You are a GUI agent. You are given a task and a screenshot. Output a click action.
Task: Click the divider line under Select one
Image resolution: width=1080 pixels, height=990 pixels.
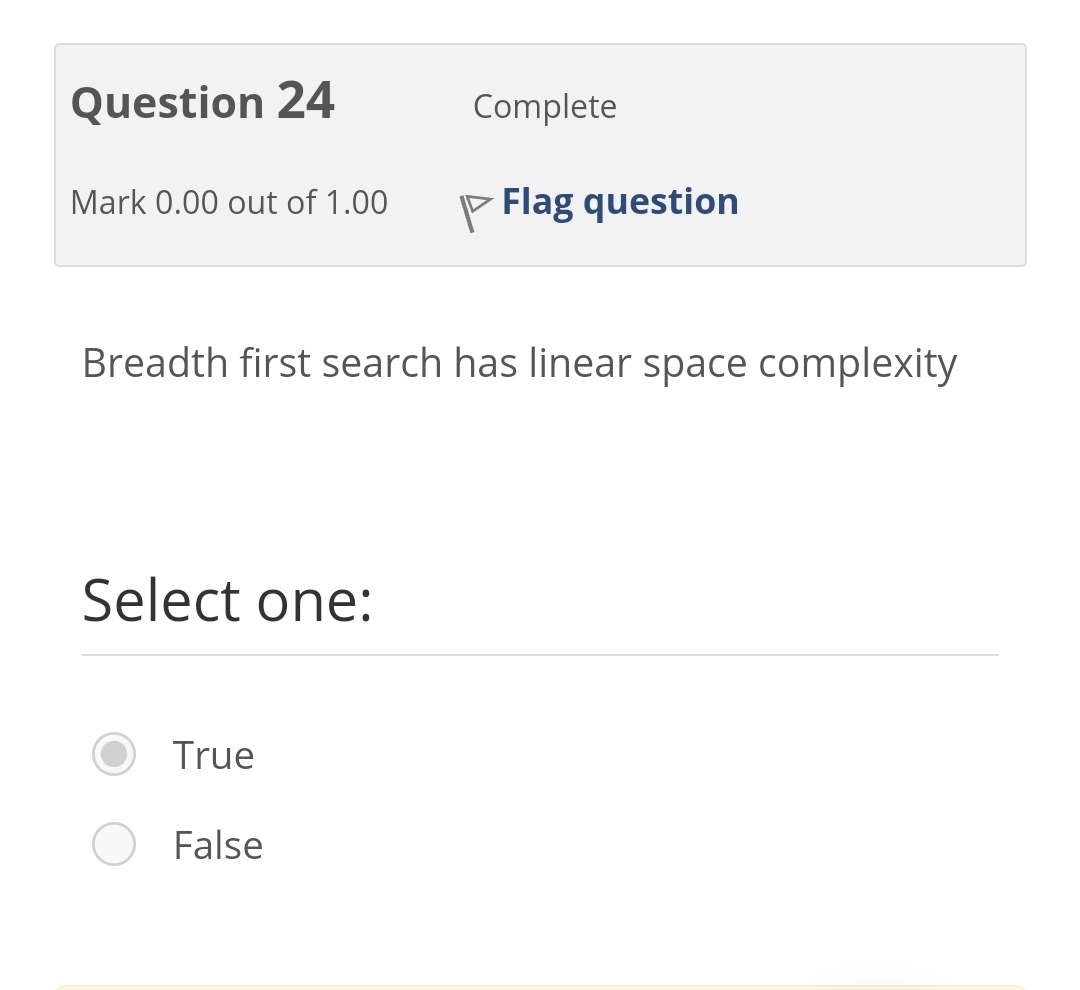pos(540,656)
